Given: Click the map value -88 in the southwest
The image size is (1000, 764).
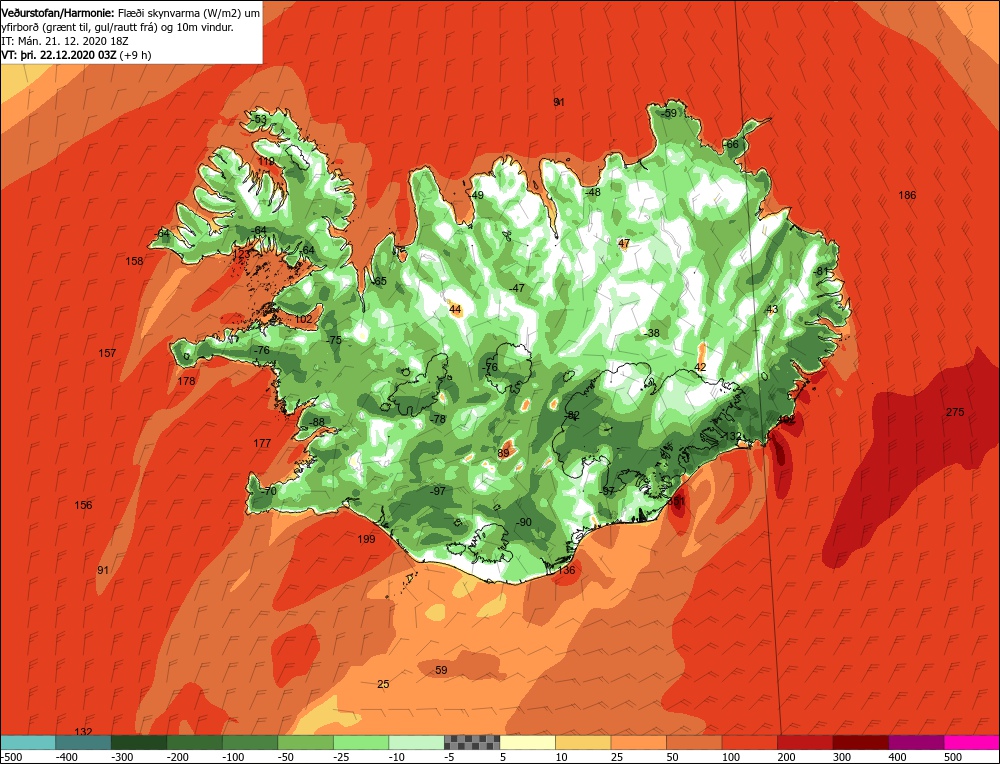Looking at the screenshot, I should tap(316, 422).
